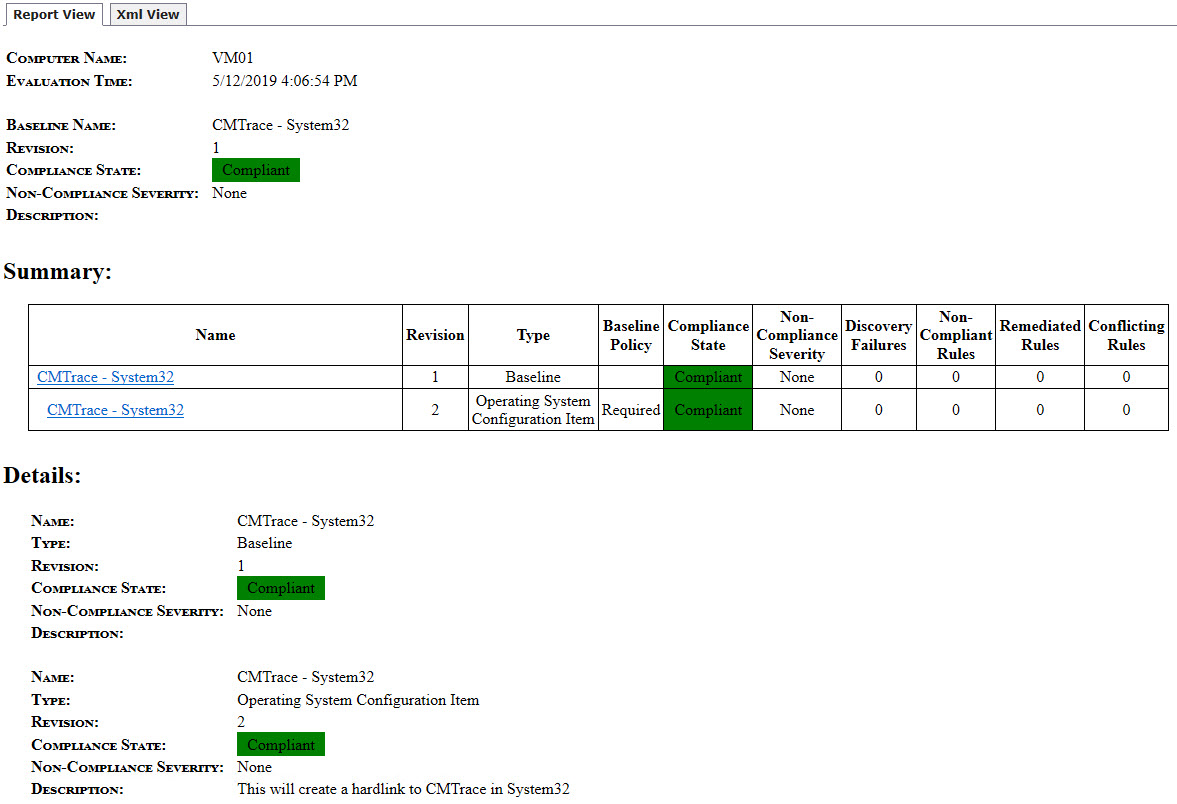Select the Report View tab
The height and width of the screenshot is (804, 1177).
pyautogui.click(x=54, y=14)
